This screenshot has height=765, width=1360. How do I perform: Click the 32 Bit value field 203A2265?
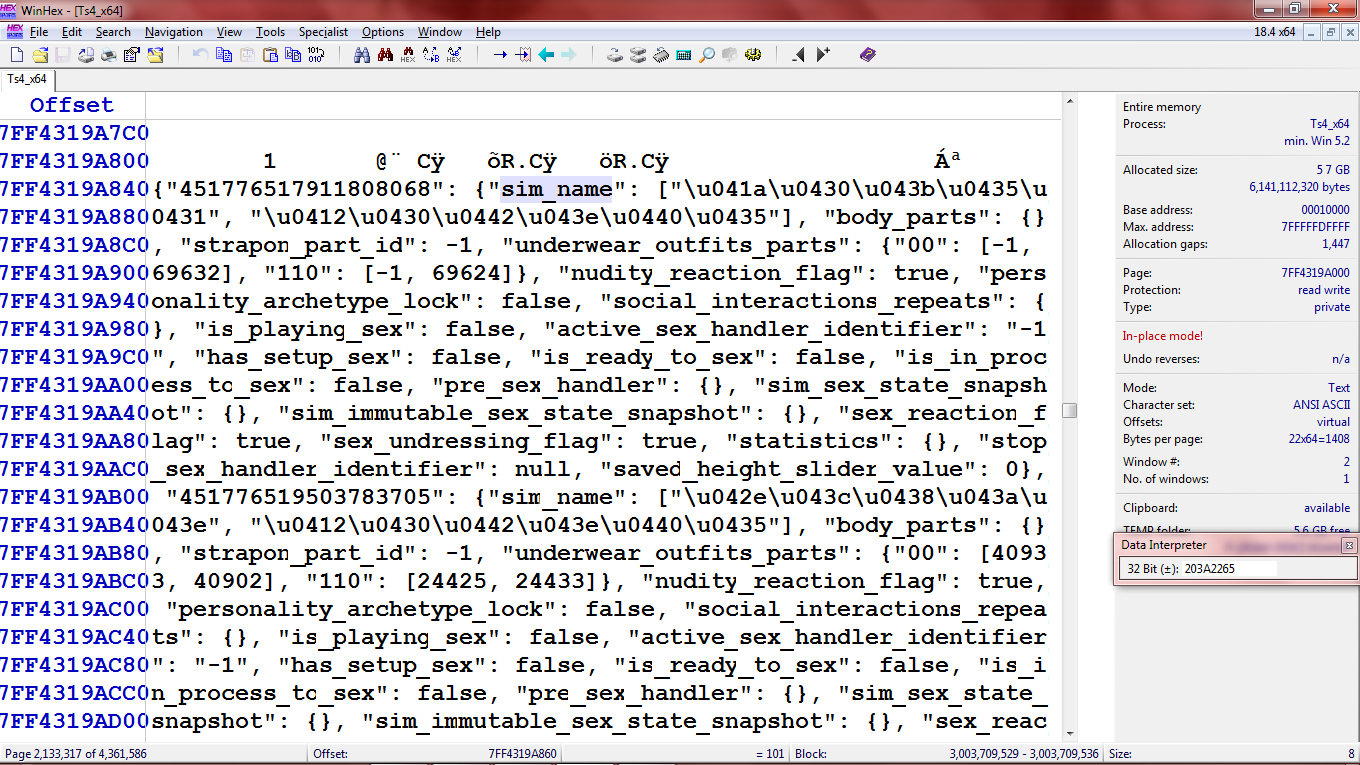coord(1229,568)
